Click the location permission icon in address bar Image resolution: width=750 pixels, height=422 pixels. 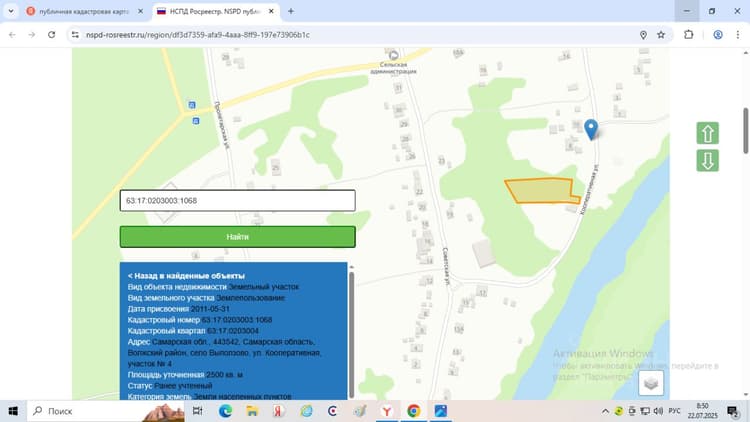(x=643, y=35)
